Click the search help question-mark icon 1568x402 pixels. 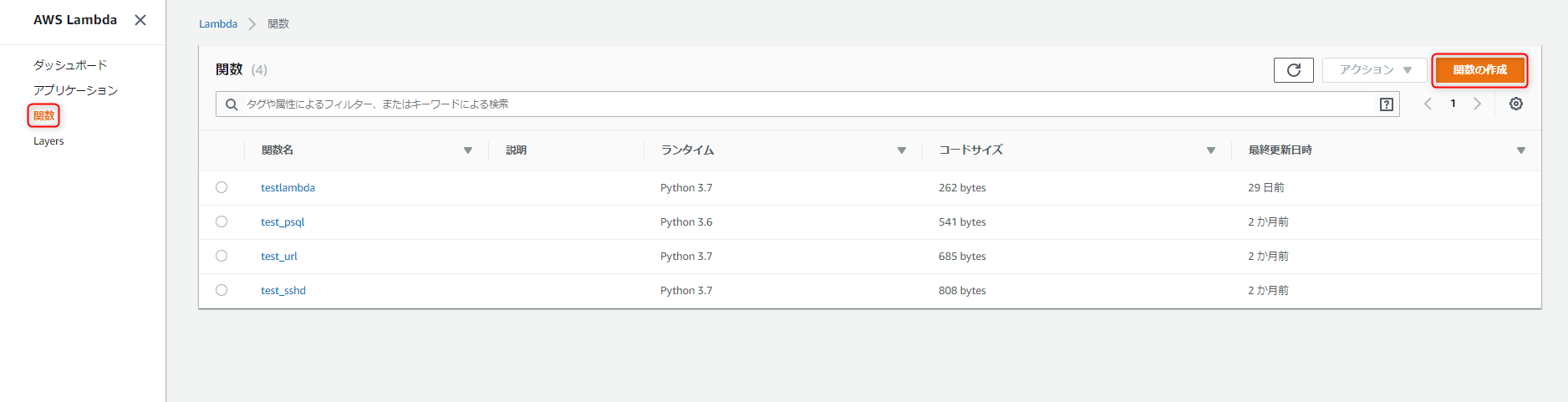1387,104
